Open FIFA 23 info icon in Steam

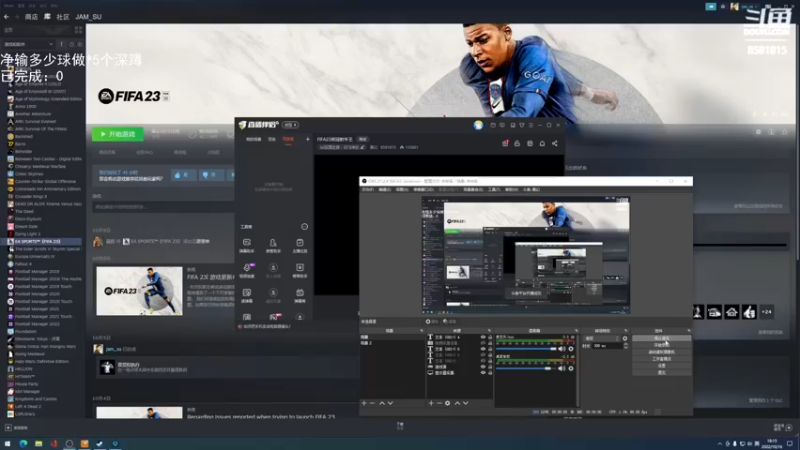771,132
